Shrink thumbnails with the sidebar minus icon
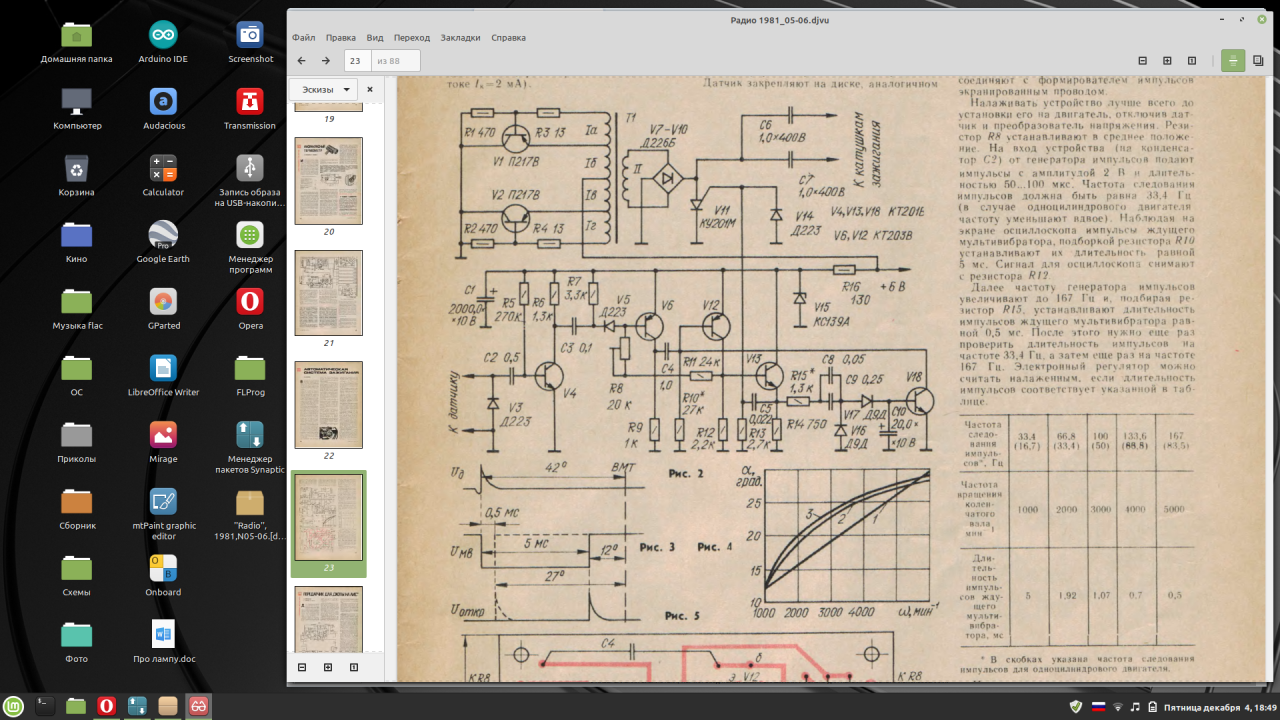This screenshot has height=720, width=1280. 302,667
